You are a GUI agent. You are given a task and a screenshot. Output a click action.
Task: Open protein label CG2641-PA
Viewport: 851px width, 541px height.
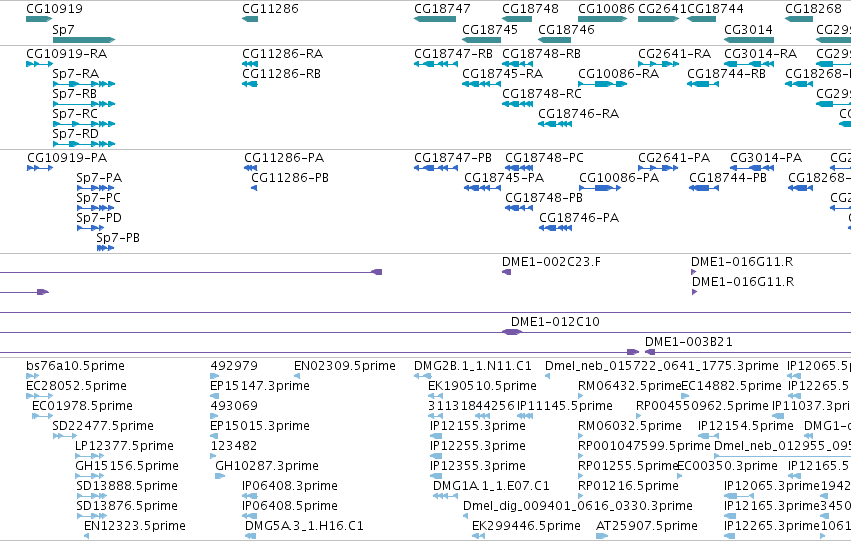point(674,158)
